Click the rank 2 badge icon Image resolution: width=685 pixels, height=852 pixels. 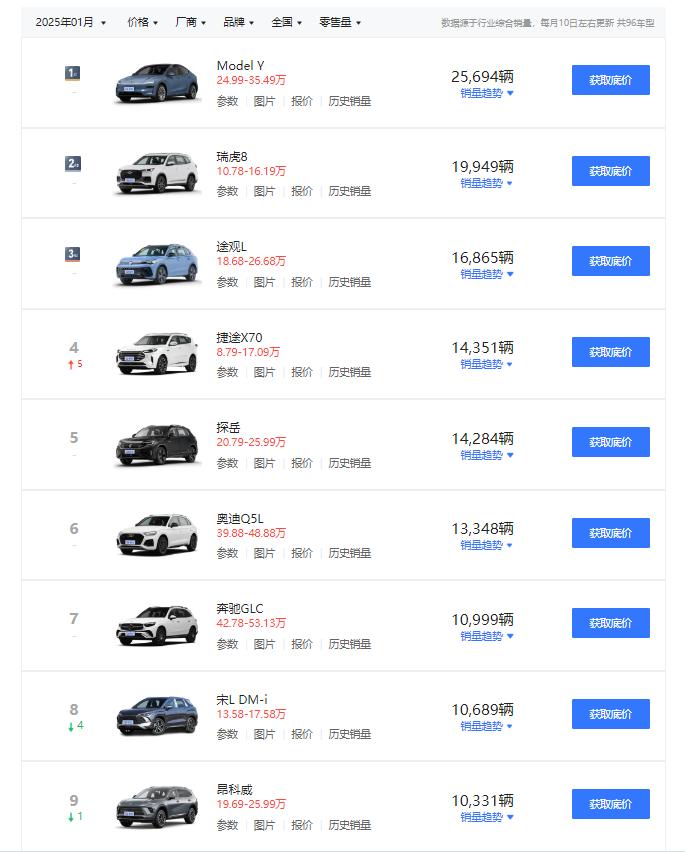[72, 163]
